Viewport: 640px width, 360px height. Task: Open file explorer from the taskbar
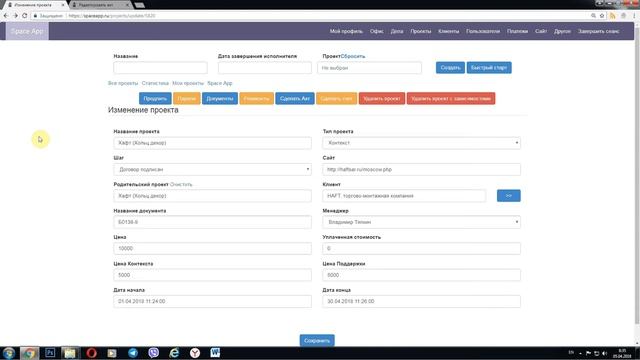click(x=70, y=353)
